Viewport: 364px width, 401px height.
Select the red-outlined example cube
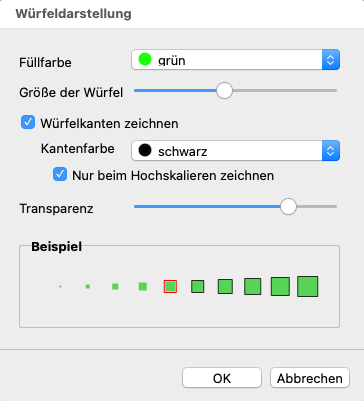pos(170,286)
